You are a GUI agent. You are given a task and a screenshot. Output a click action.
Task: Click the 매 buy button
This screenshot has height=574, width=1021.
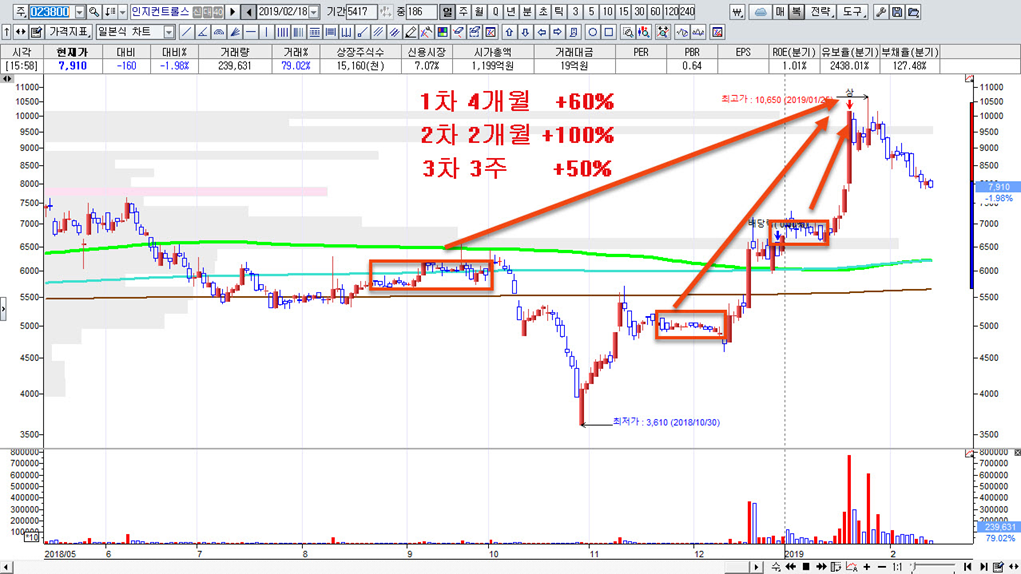coord(779,12)
